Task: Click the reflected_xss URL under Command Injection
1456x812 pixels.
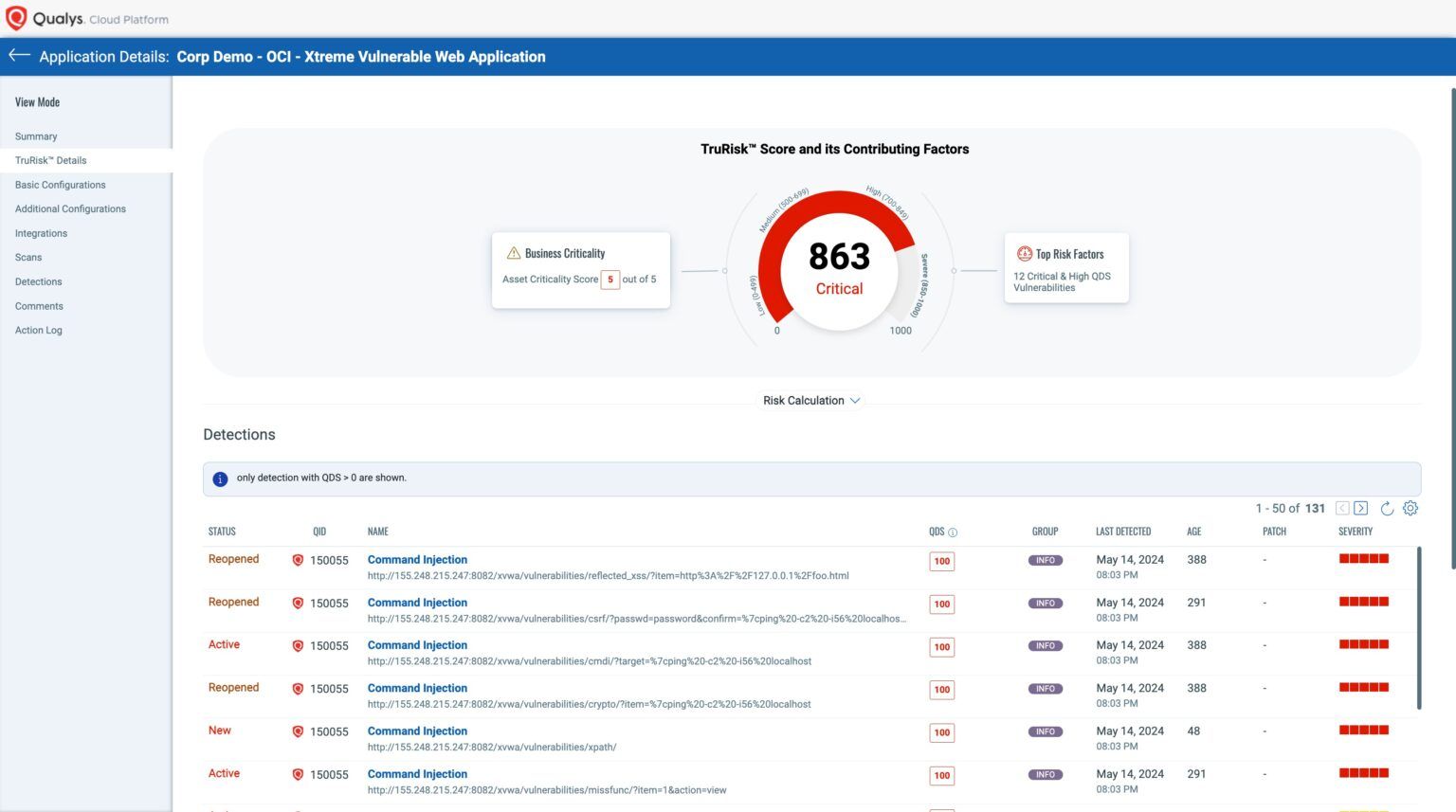Action: point(607,575)
